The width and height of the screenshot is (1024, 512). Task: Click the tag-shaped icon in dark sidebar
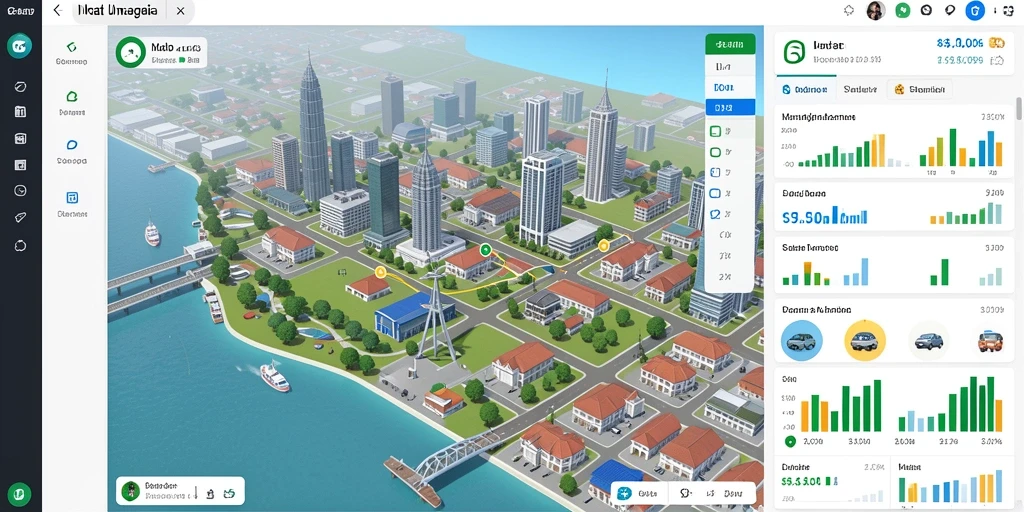(20, 217)
